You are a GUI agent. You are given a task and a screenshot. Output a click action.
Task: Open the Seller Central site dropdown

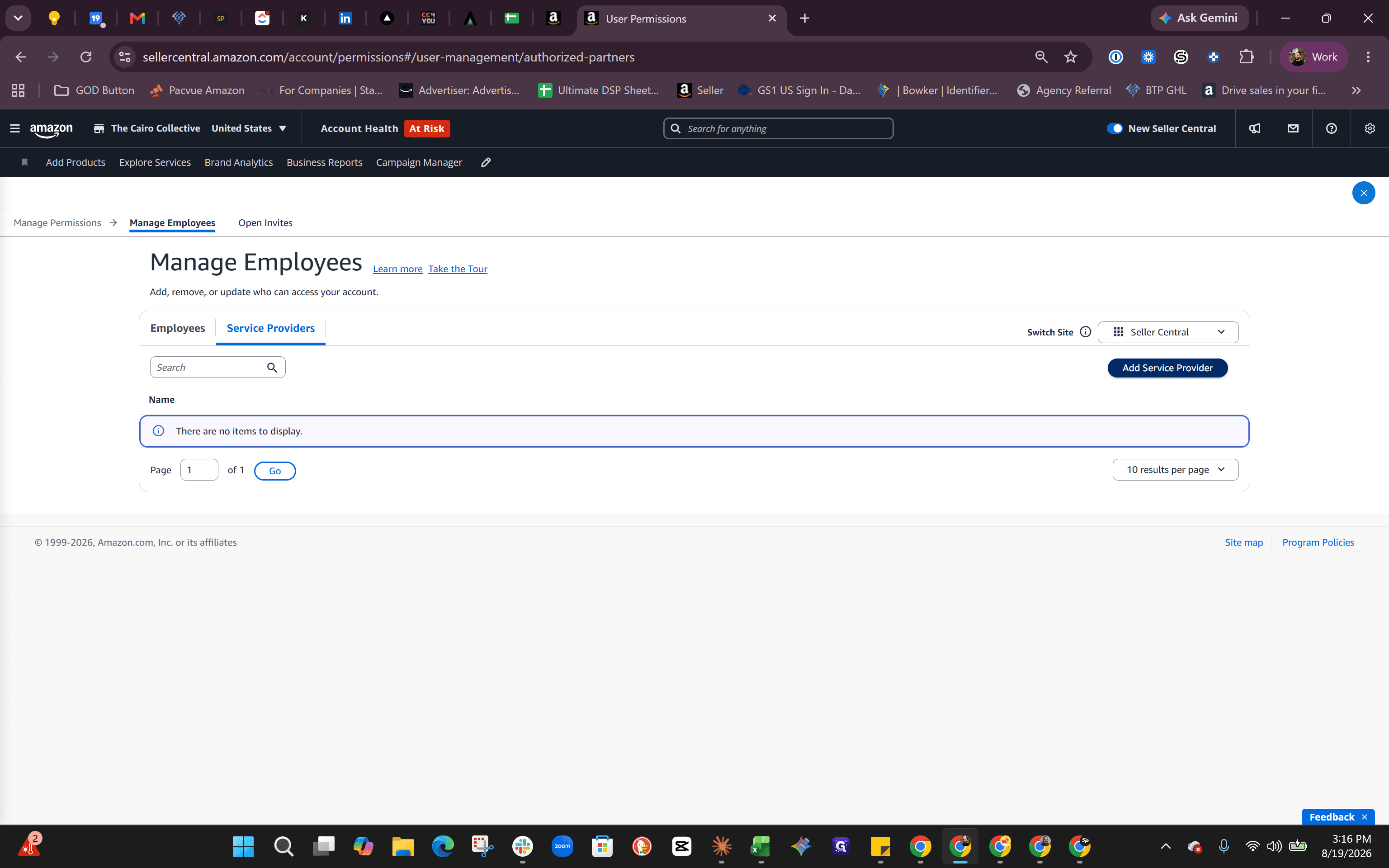1168,332
